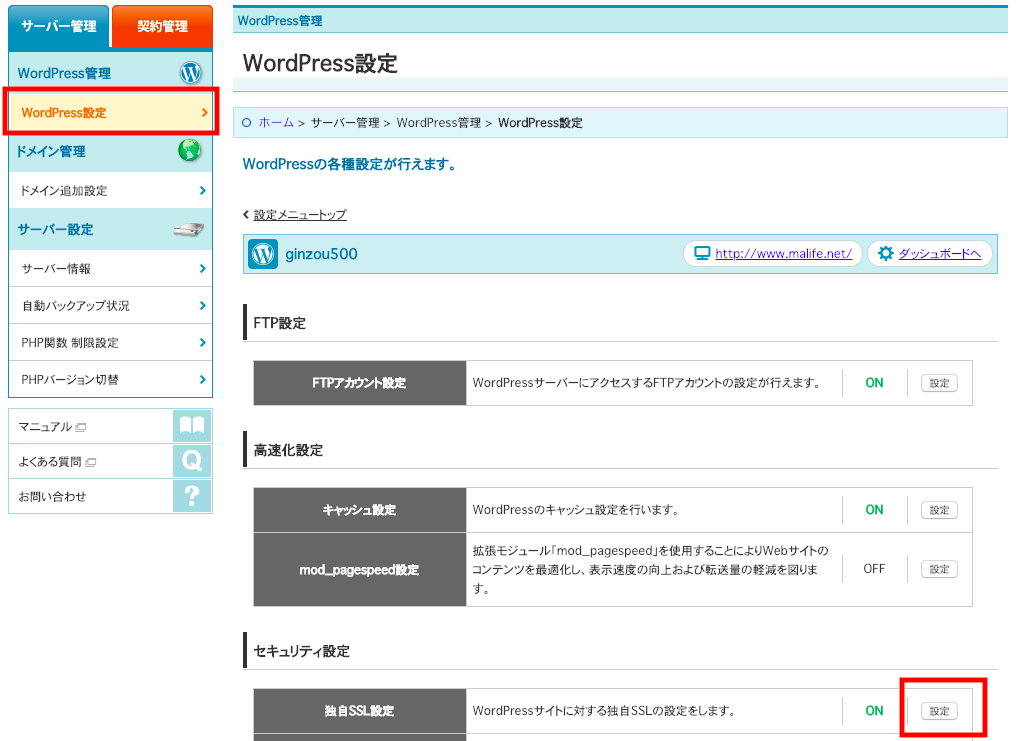This screenshot has height=741, width=1022.
Task: Click the ドメイン管理 sidebar heading
Action: [51, 151]
